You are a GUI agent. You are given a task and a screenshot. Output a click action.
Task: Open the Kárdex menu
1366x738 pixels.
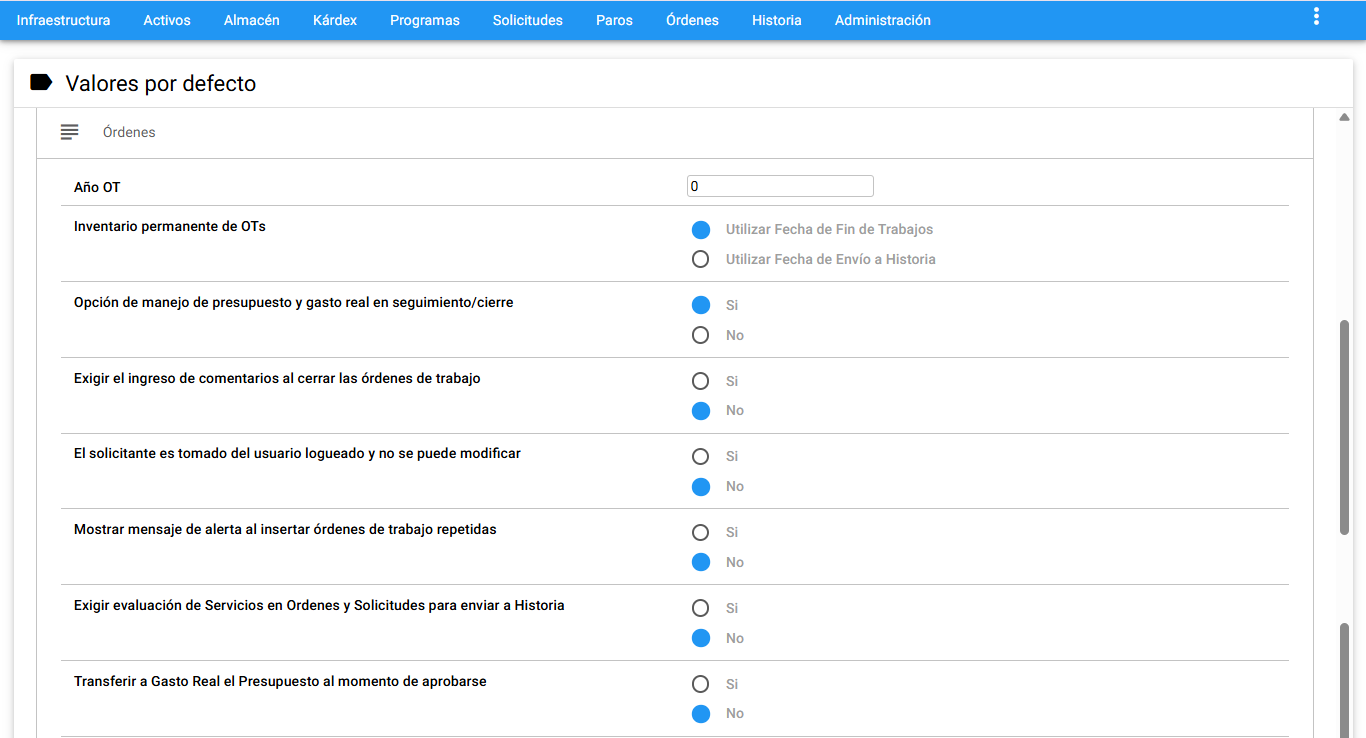pos(335,20)
